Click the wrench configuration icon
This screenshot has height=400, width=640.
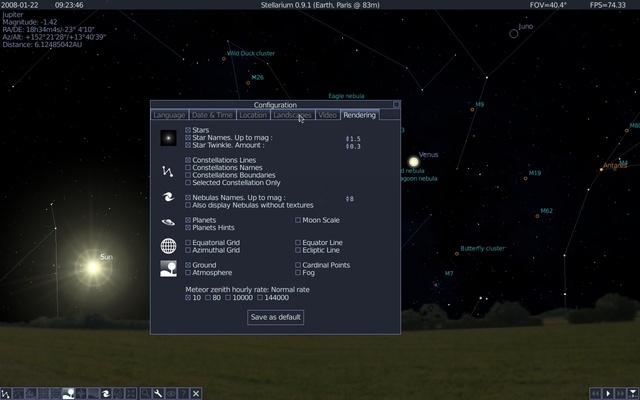tap(158, 393)
